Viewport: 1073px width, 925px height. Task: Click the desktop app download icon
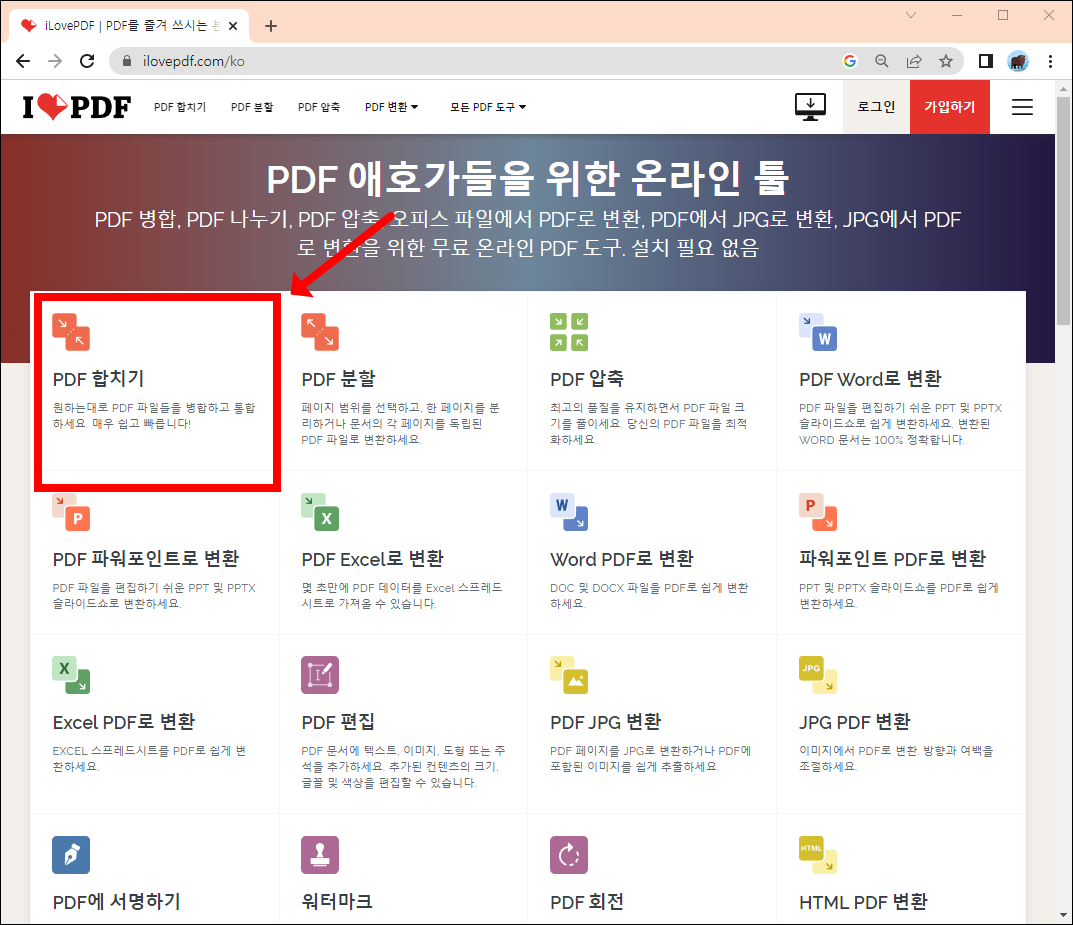click(x=810, y=106)
